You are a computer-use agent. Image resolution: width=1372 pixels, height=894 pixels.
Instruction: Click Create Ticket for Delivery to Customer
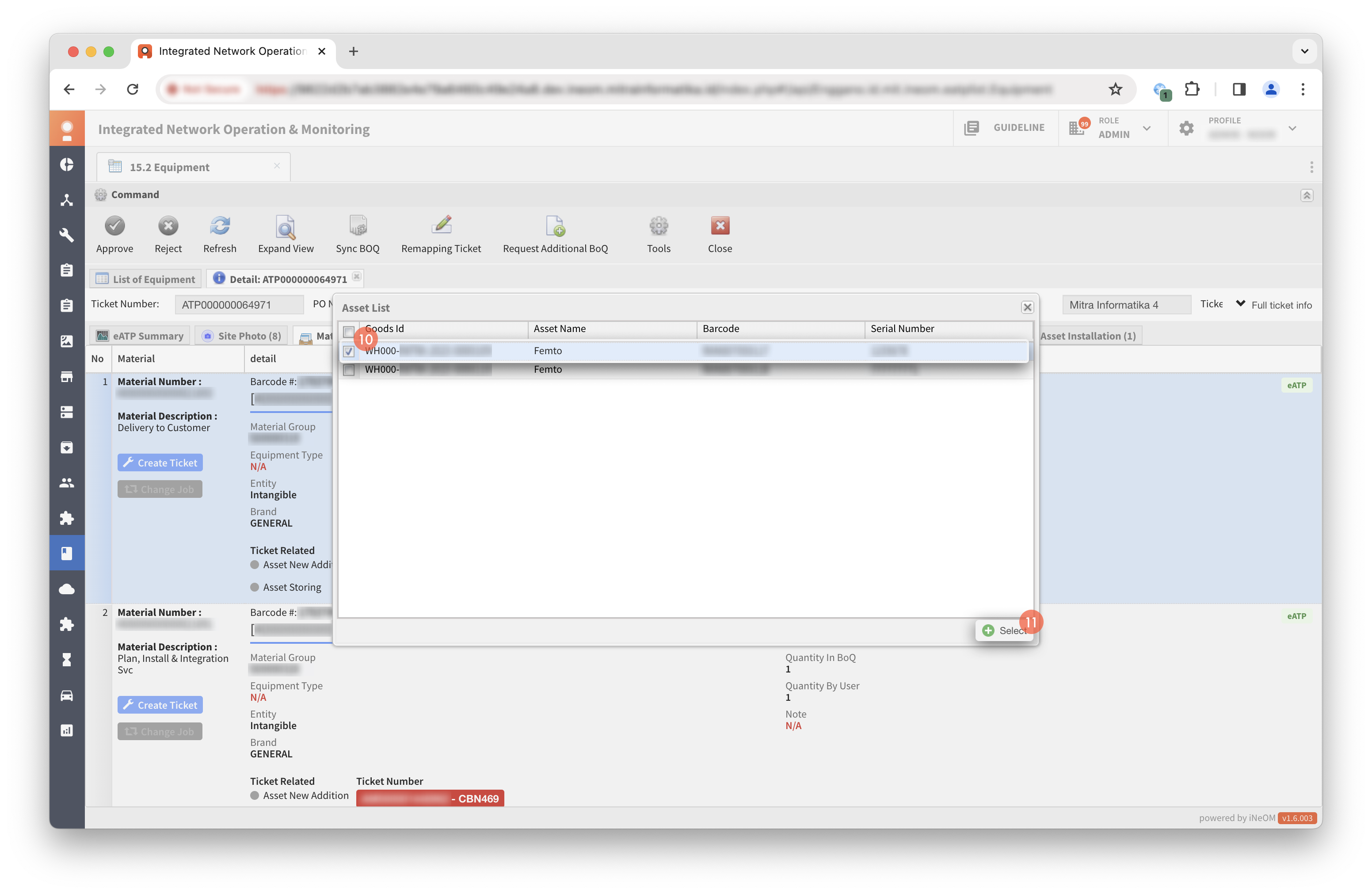click(160, 462)
